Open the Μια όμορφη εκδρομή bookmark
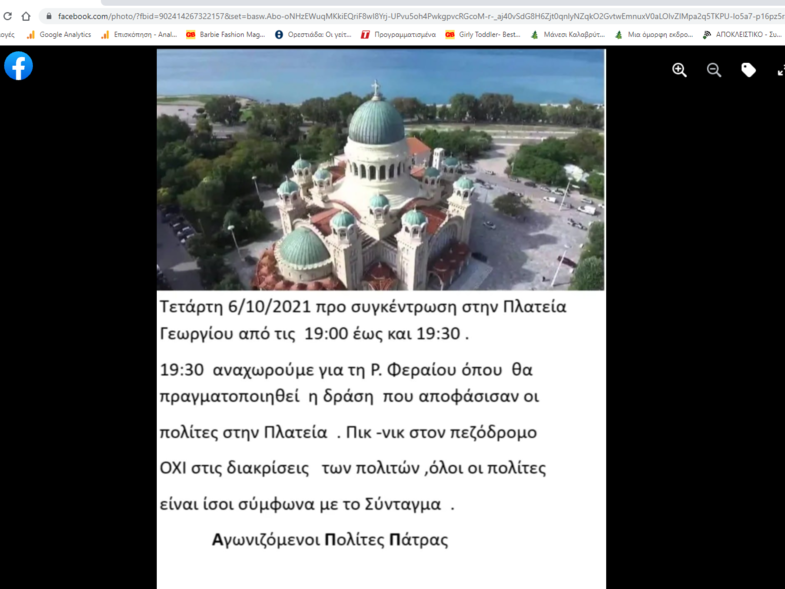The image size is (785, 589). pyautogui.click(x=653, y=35)
